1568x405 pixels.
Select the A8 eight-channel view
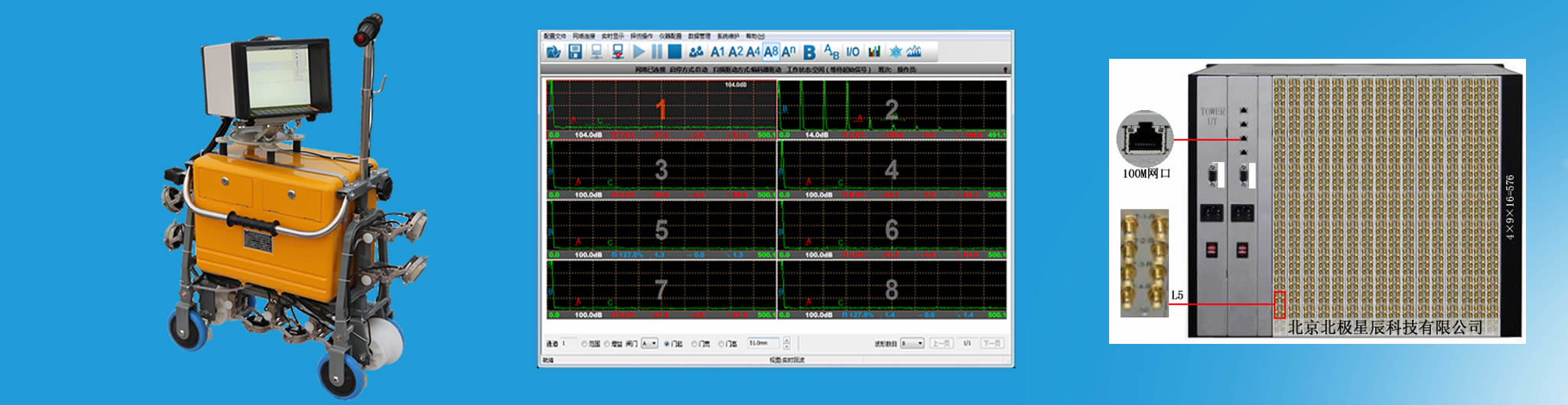coord(771,52)
